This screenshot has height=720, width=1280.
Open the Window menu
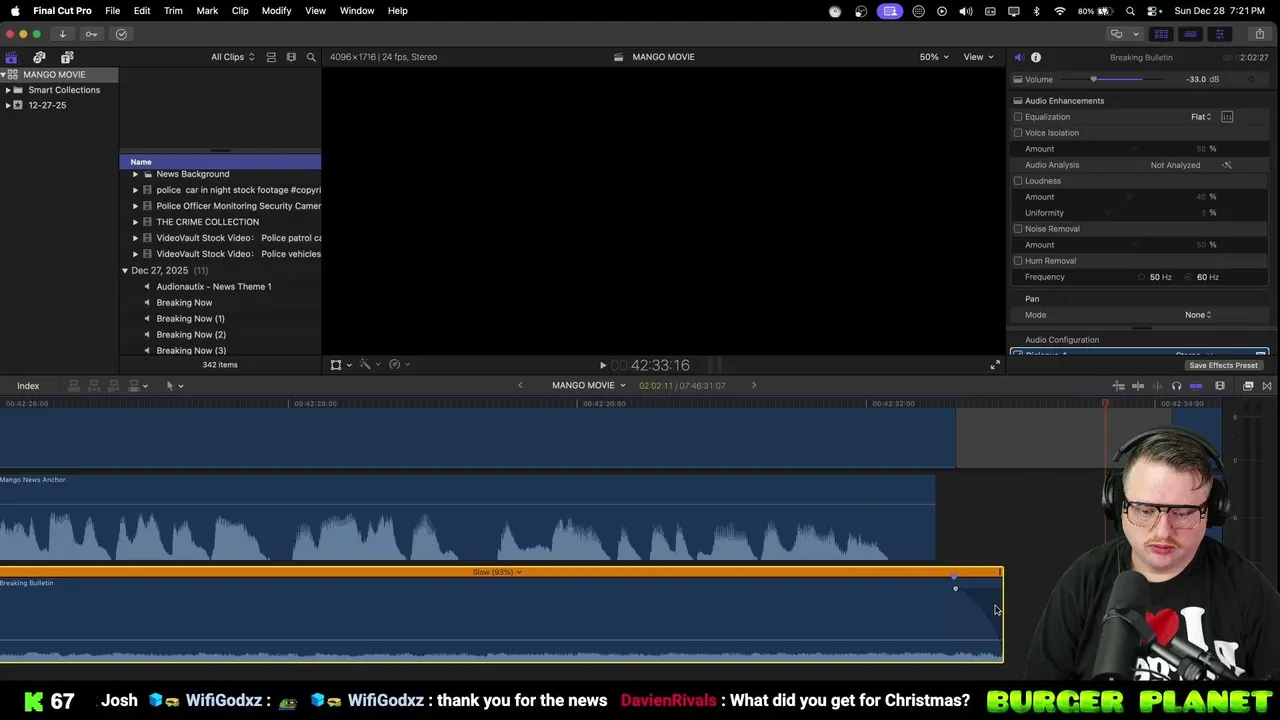pos(357,11)
